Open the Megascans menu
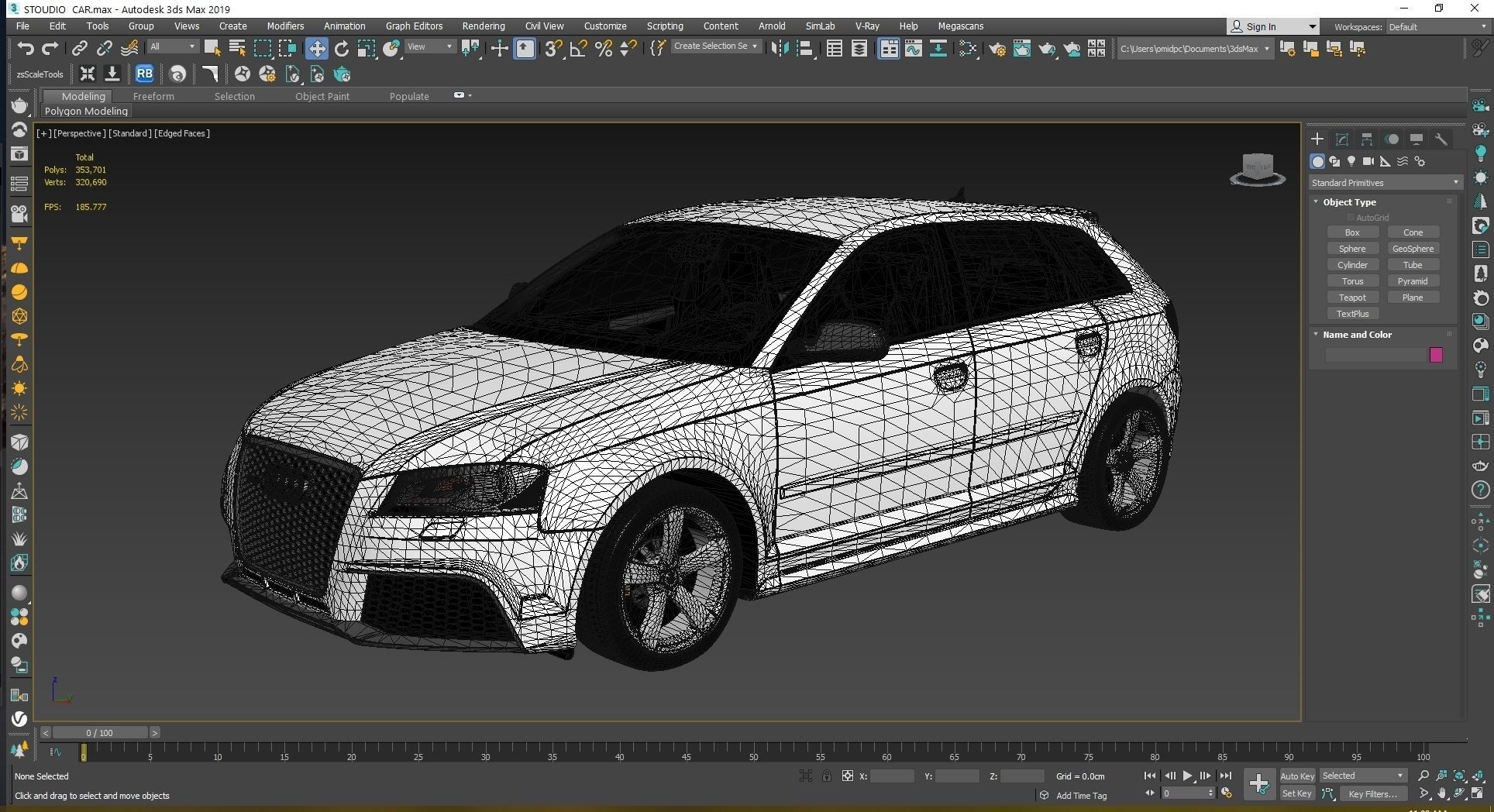This screenshot has width=1494, height=812. click(960, 26)
